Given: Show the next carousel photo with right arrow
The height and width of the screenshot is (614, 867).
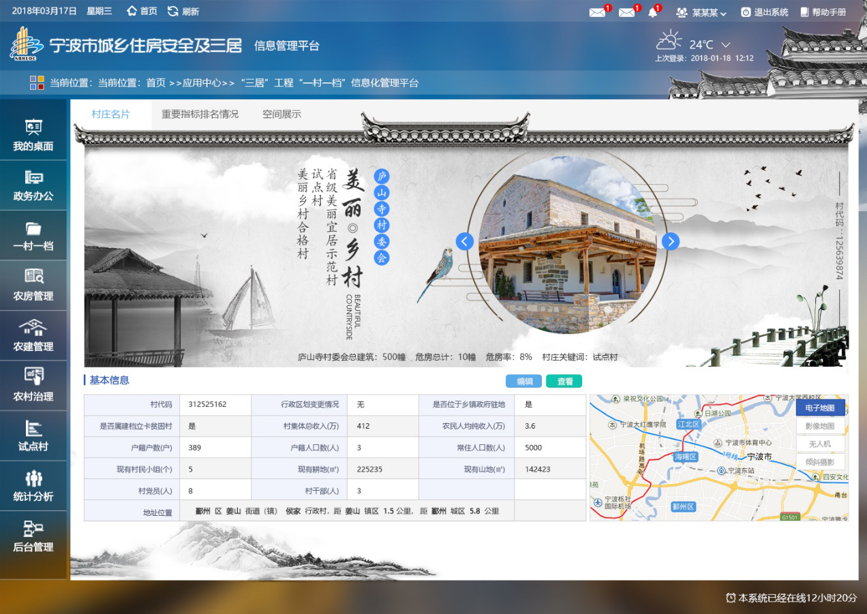Looking at the screenshot, I should (670, 241).
